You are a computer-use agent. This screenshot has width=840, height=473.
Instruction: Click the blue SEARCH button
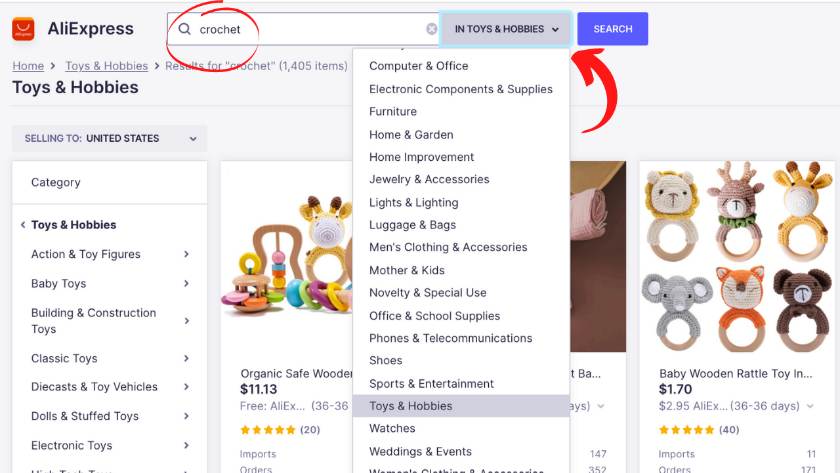tap(612, 29)
